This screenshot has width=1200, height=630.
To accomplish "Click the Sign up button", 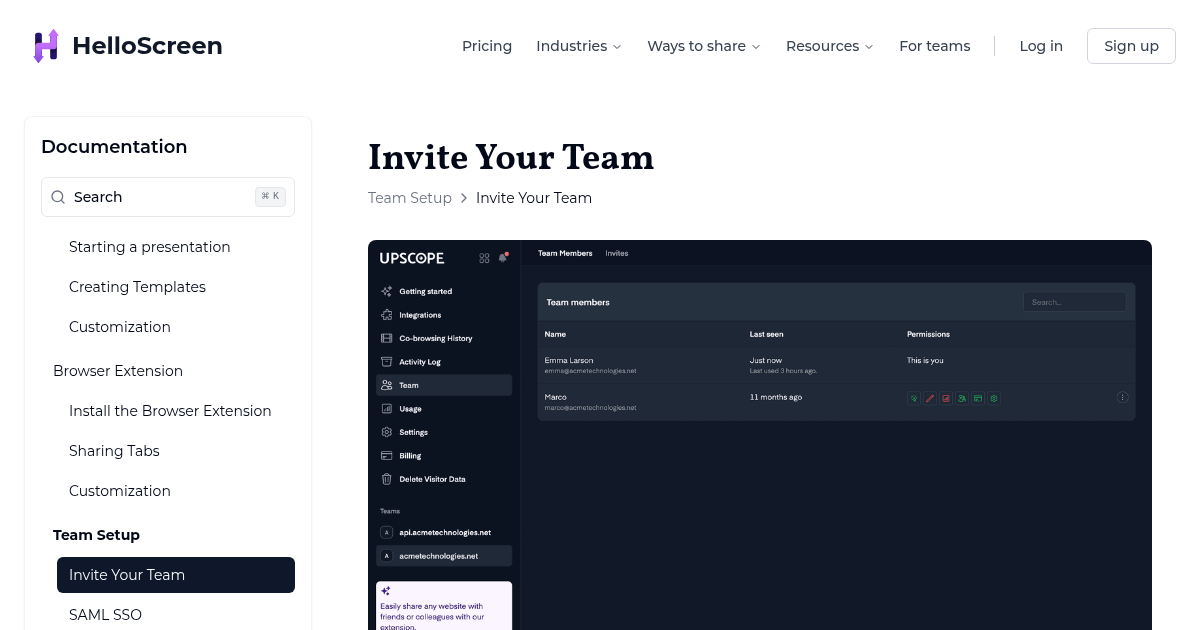I will click(x=1131, y=46).
